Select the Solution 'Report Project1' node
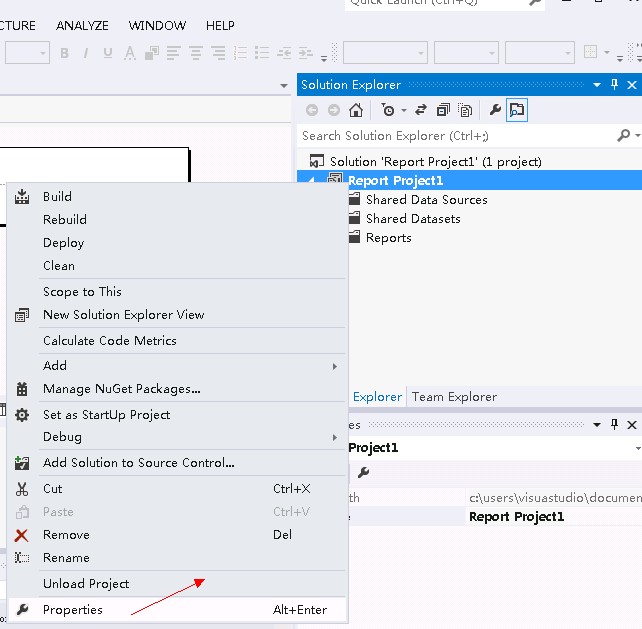 (435, 161)
